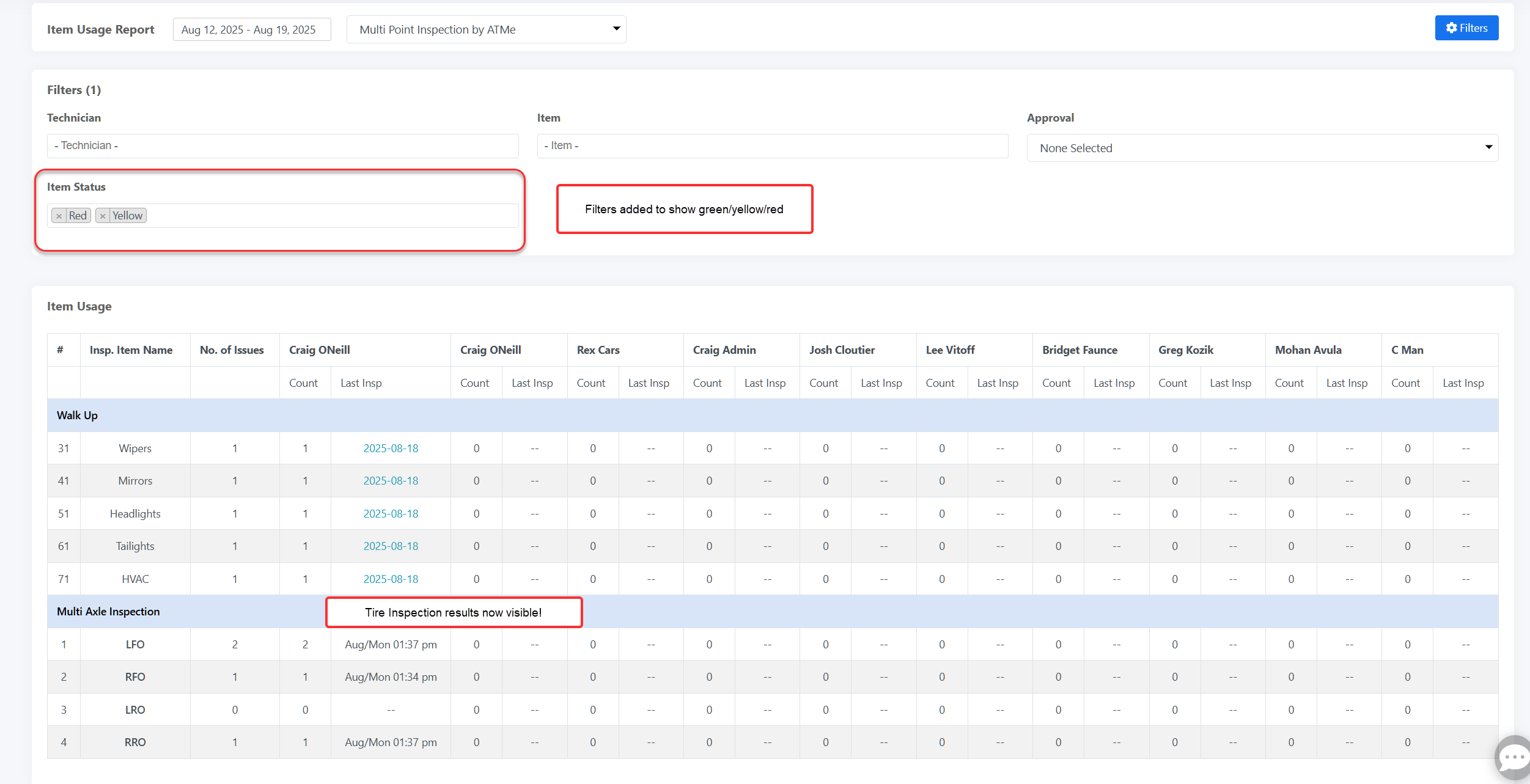The width and height of the screenshot is (1530, 784).
Task: Click LFO's Aug/Mon 01:37 pm timestamp
Action: 391,644
